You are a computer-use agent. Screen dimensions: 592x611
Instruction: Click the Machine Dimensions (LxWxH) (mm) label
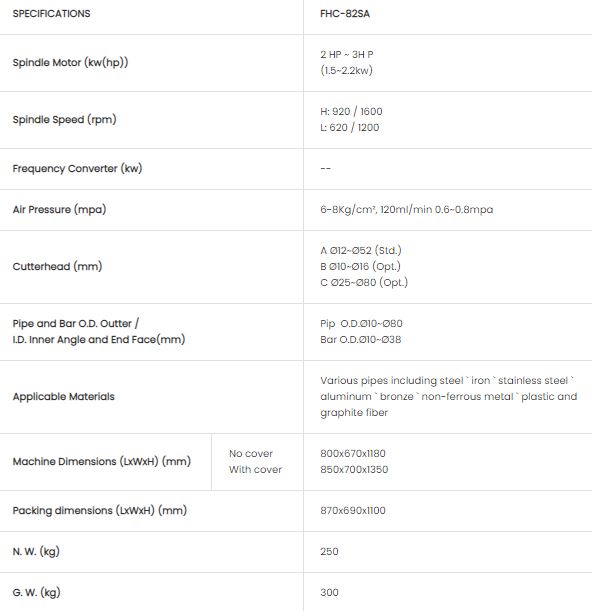pyautogui.click(x=102, y=461)
